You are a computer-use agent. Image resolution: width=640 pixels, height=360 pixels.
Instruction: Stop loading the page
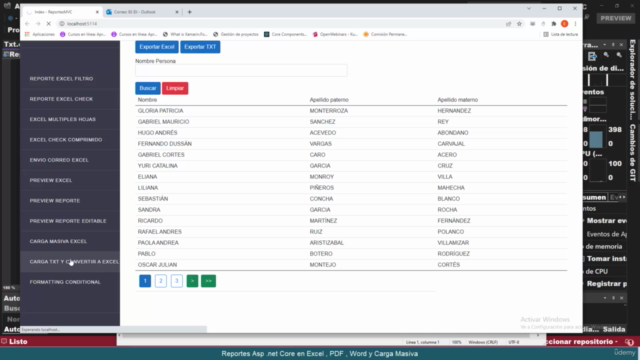pos(49,24)
